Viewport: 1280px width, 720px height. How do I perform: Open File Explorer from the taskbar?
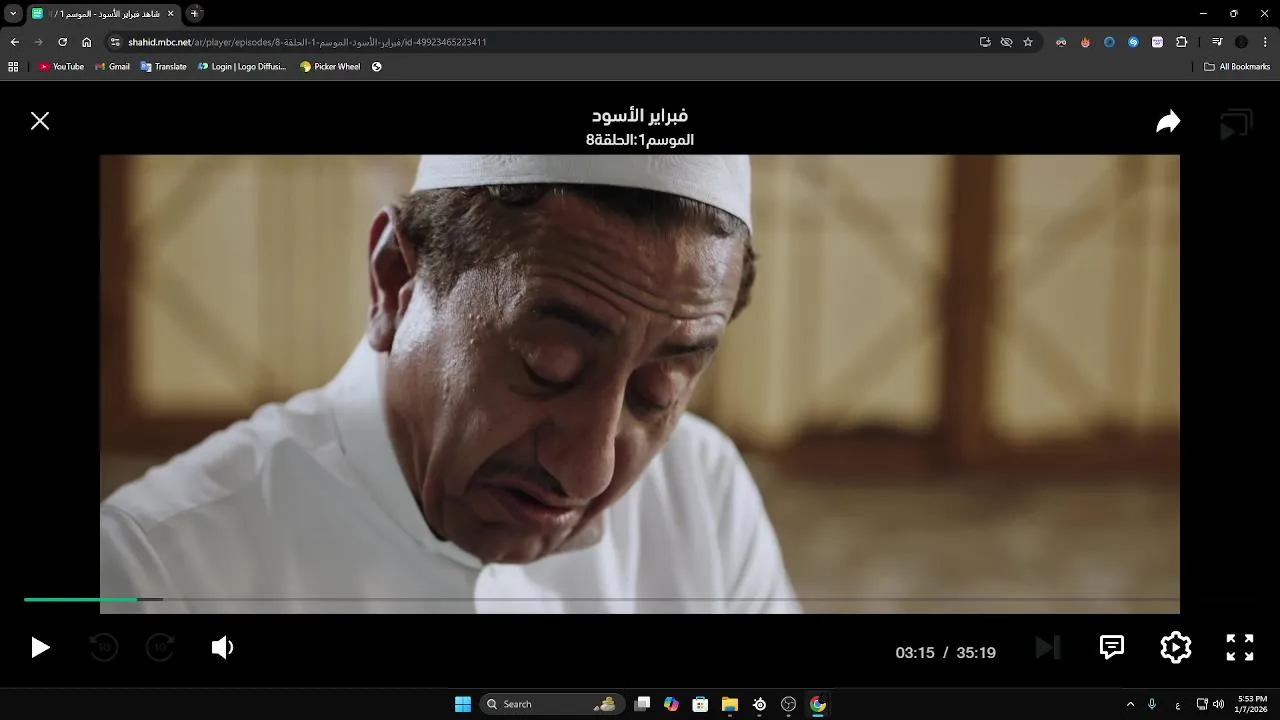[730, 704]
